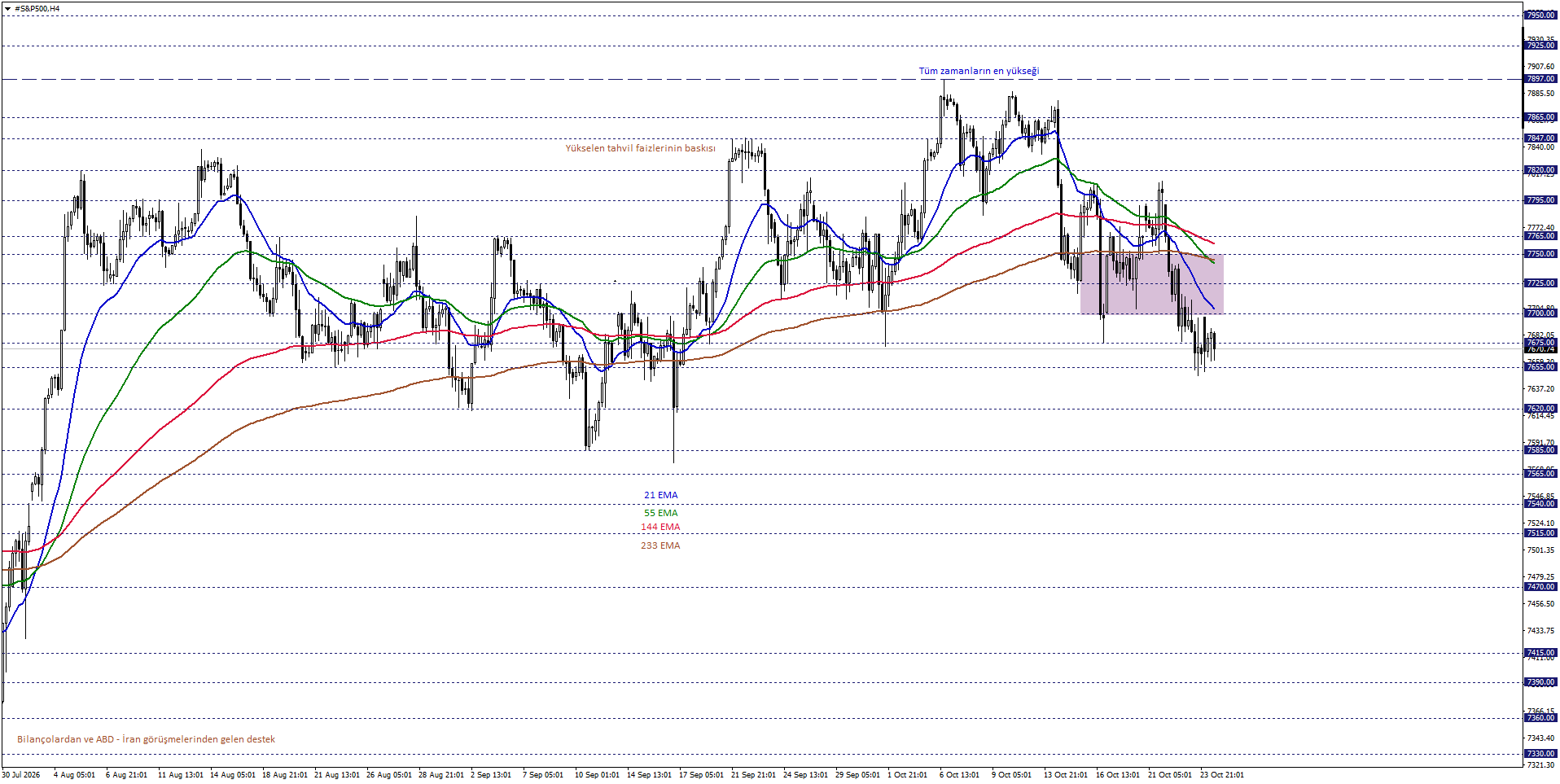This screenshot has width=1560, height=784.
Task: Click the 7700.00 price level tag
Action: 1540,313
